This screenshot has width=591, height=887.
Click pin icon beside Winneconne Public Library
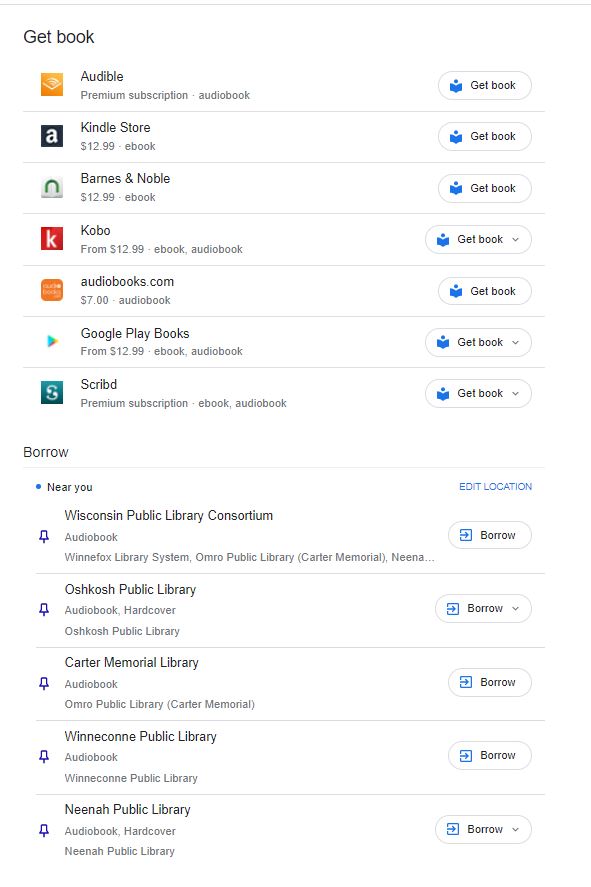point(44,756)
